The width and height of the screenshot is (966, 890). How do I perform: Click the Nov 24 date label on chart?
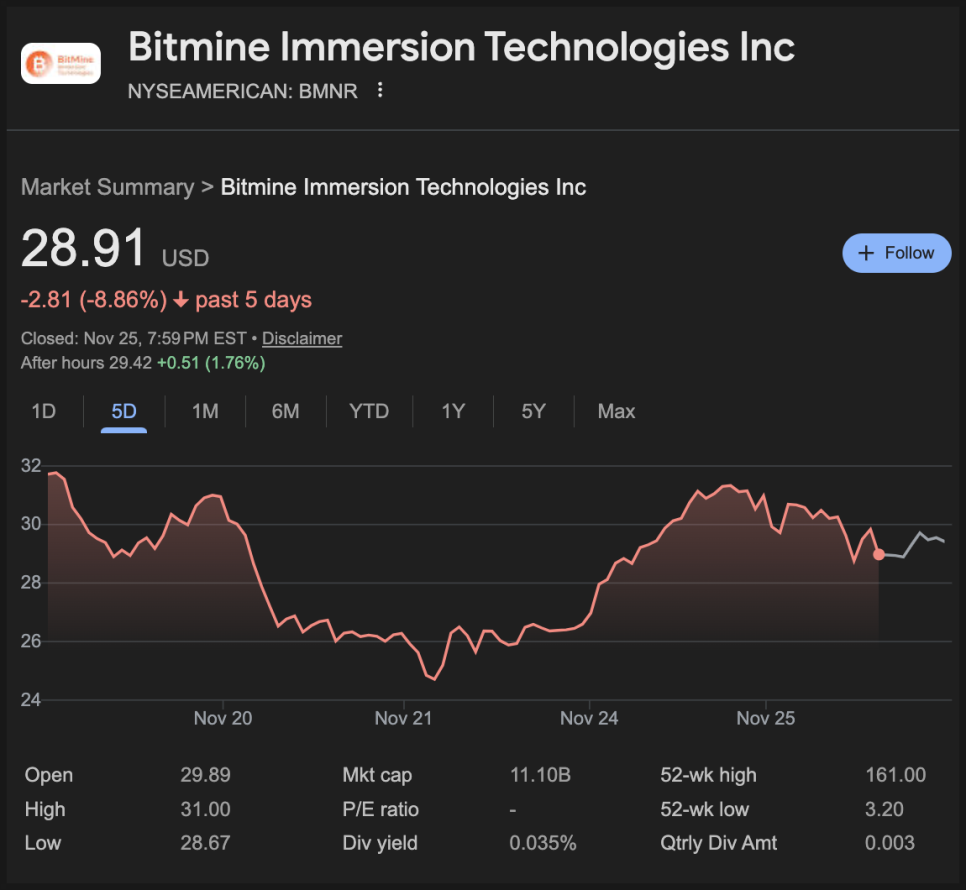pos(589,718)
